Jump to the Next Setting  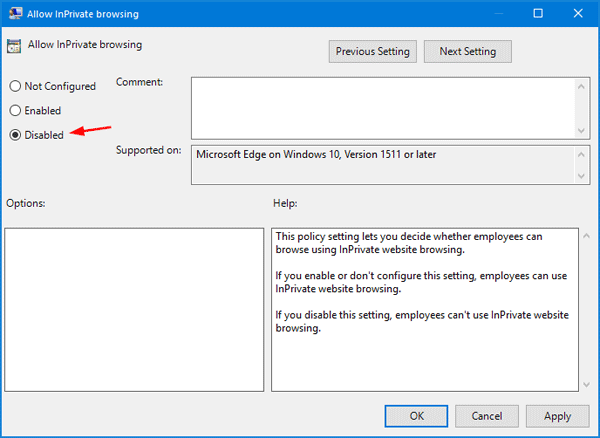pos(467,51)
